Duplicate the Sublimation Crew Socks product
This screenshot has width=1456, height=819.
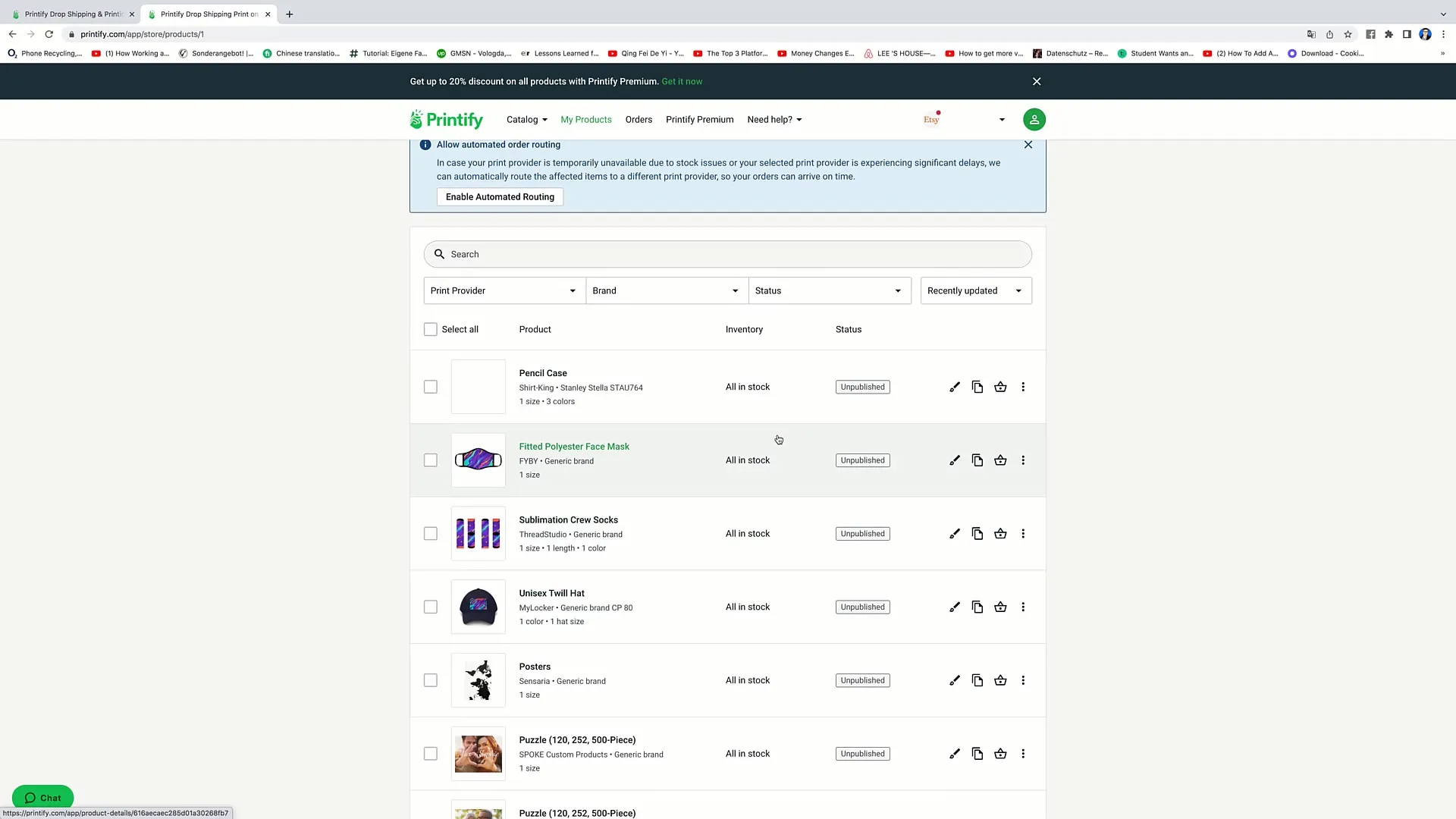click(977, 534)
